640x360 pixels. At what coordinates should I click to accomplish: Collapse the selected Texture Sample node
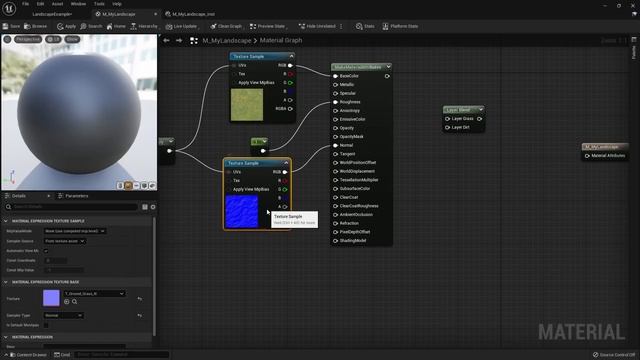pyautogui.click(x=286, y=163)
